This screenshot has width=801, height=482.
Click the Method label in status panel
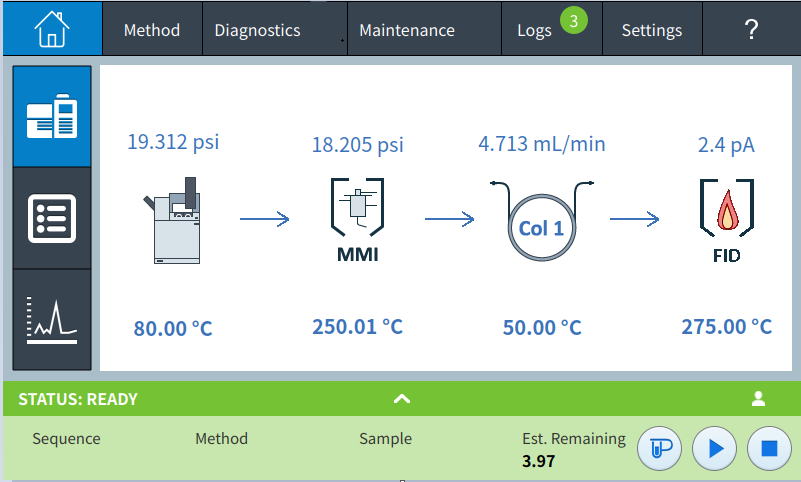(x=222, y=439)
